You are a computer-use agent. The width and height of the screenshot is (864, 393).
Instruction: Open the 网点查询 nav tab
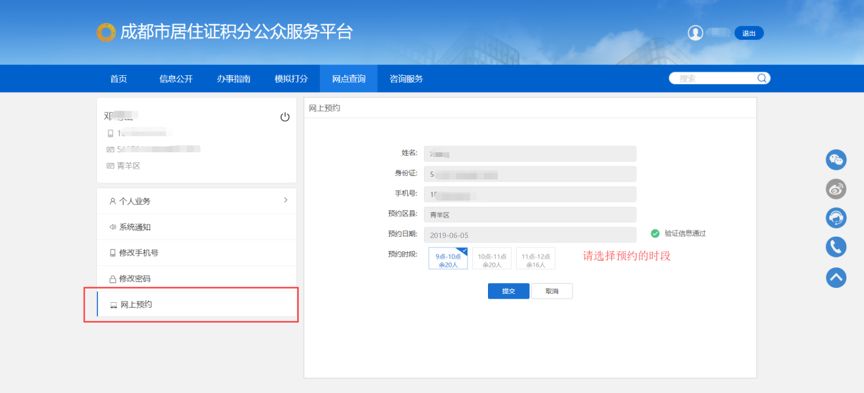pos(349,79)
